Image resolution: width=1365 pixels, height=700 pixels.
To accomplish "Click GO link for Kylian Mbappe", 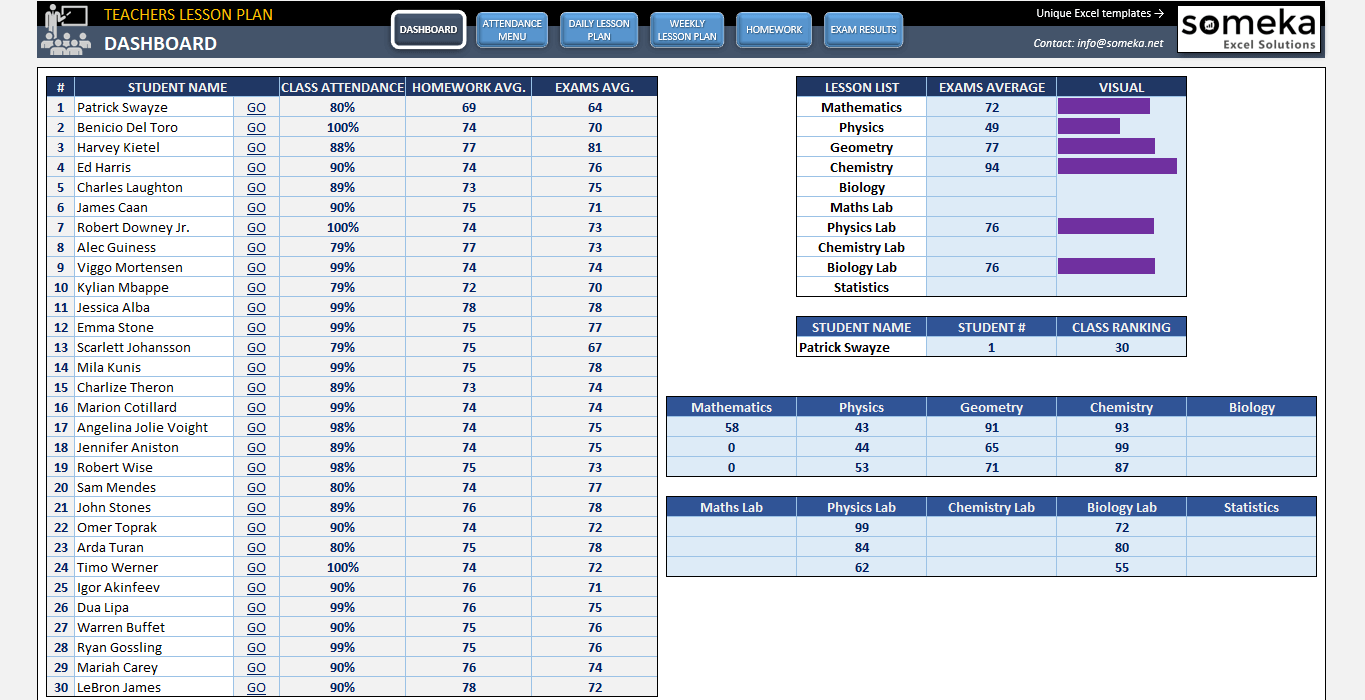I will point(256,287).
